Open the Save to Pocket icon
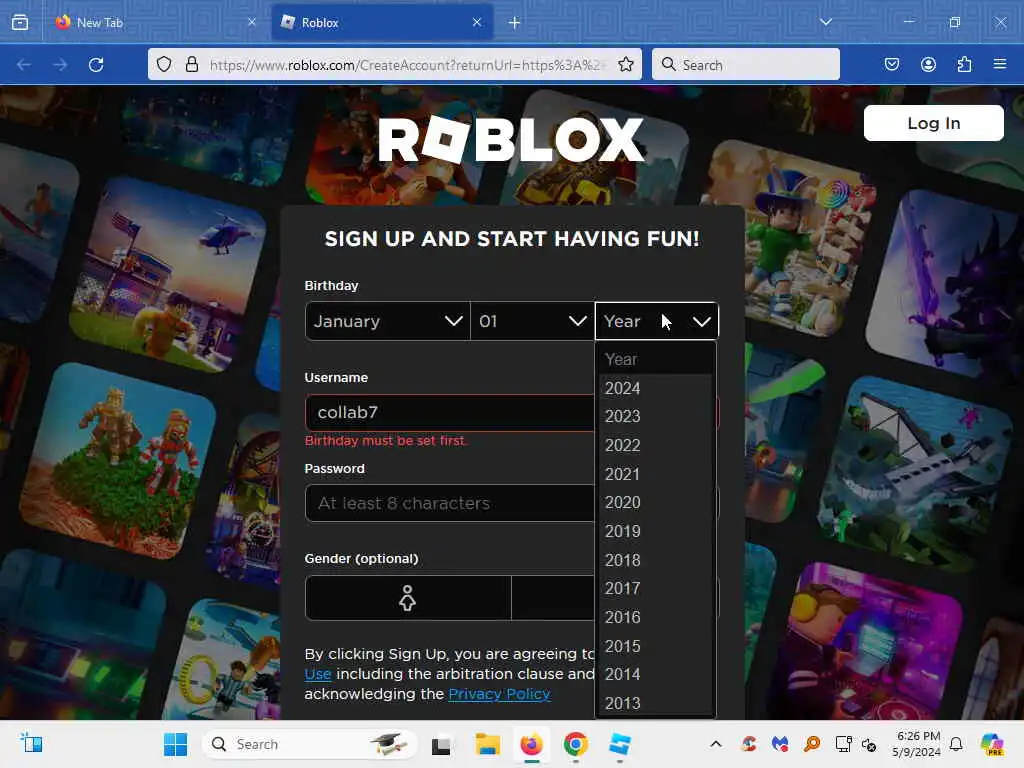This screenshot has width=1024, height=768. click(x=892, y=65)
